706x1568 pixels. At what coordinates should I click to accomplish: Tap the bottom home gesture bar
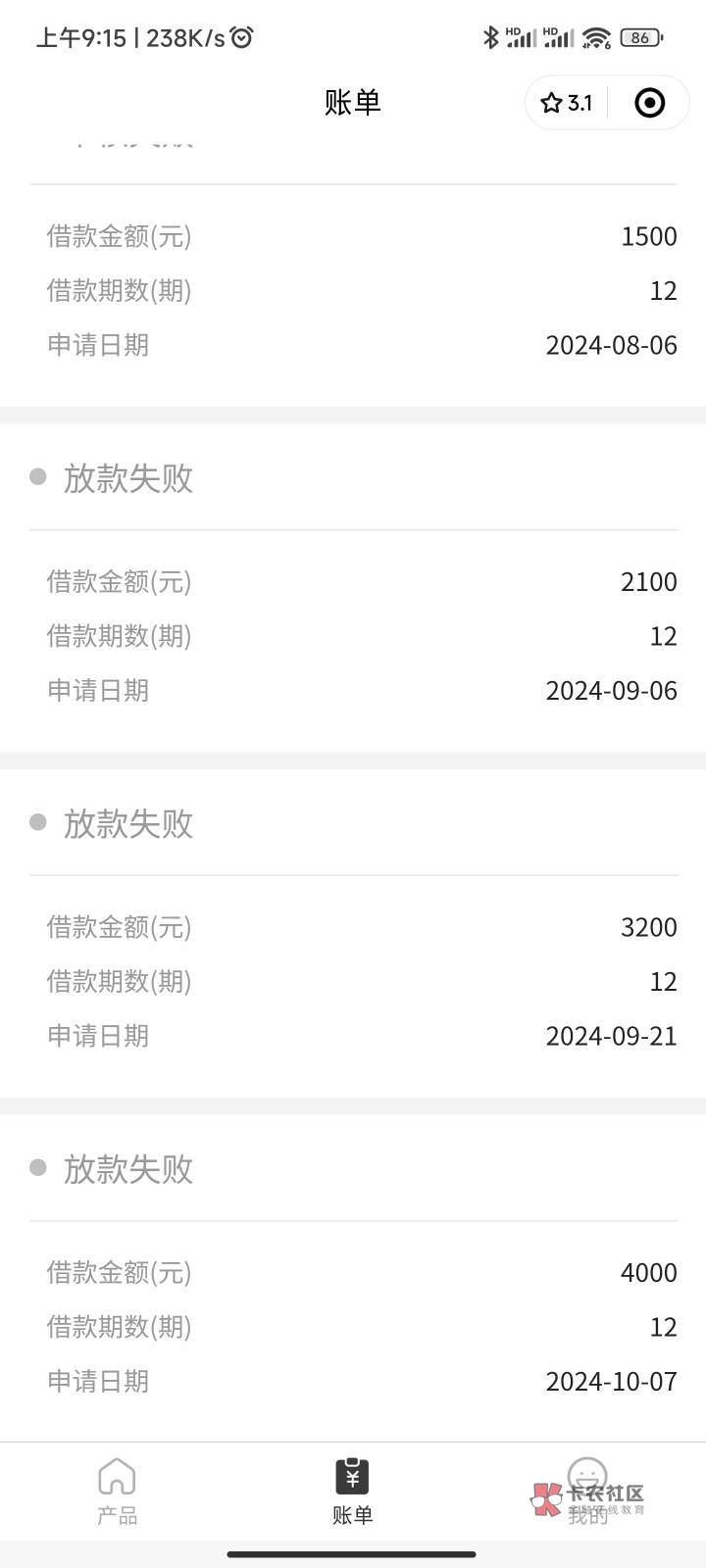(352, 1554)
